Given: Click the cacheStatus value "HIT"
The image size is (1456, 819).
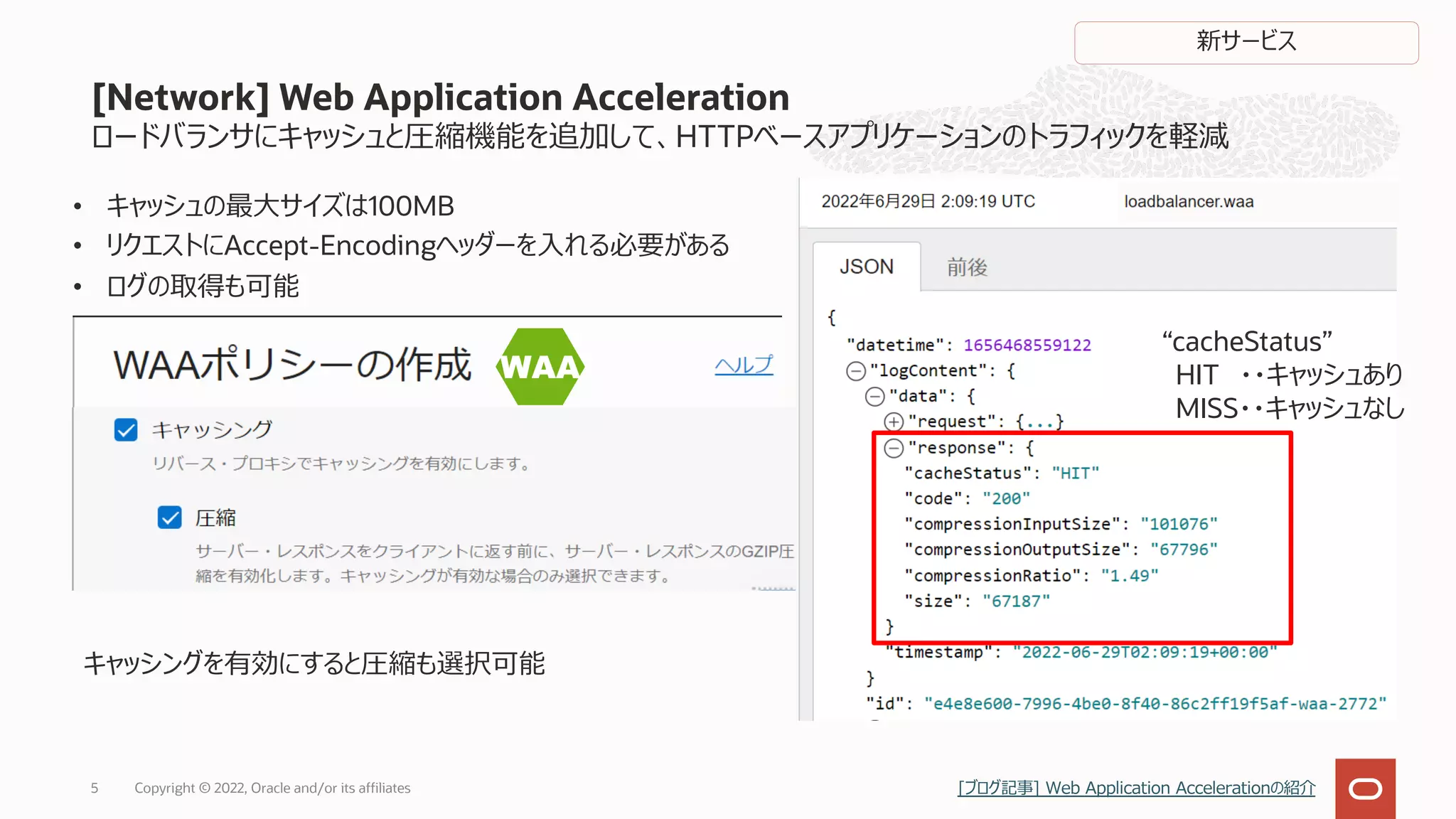Looking at the screenshot, I should 1075,473.
